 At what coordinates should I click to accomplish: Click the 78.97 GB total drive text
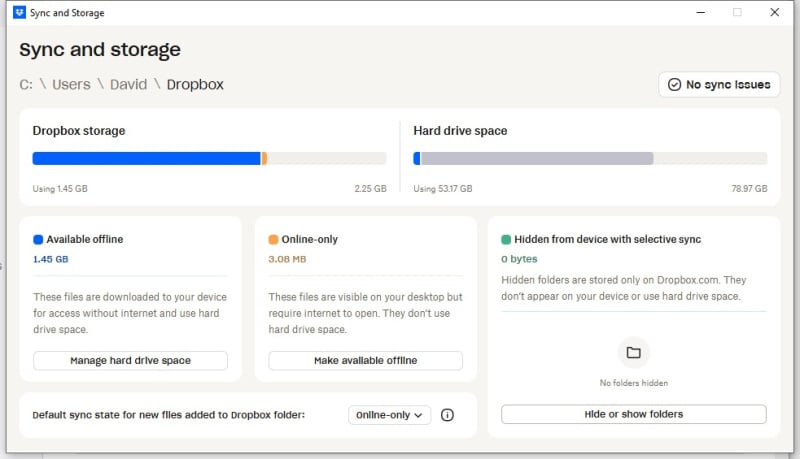pos(749,189)
